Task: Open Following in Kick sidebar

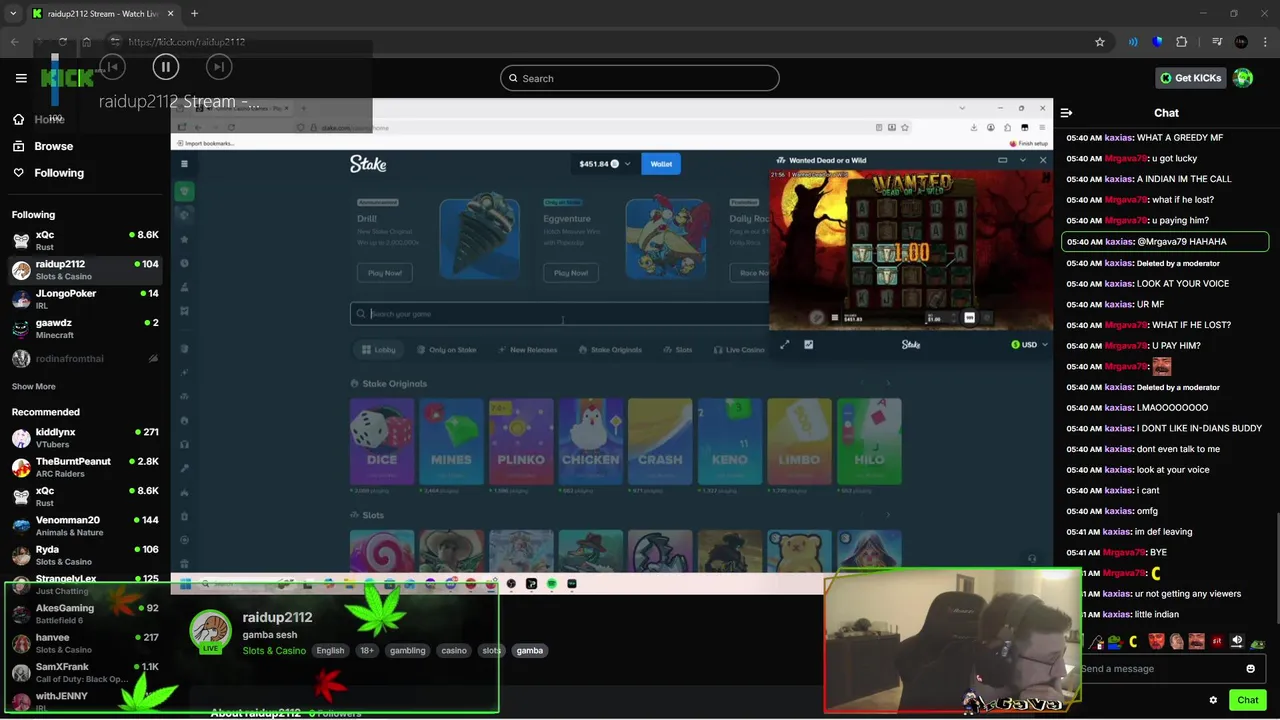Action: [48, 173]
